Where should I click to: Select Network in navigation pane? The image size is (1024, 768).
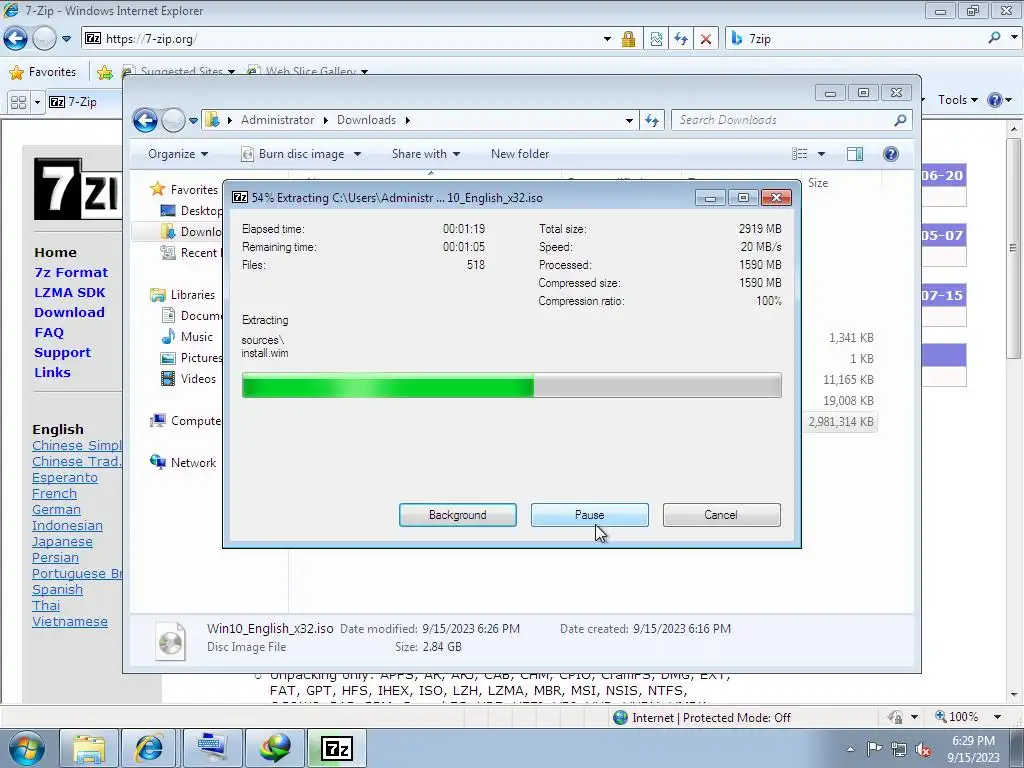pos(184,463)
